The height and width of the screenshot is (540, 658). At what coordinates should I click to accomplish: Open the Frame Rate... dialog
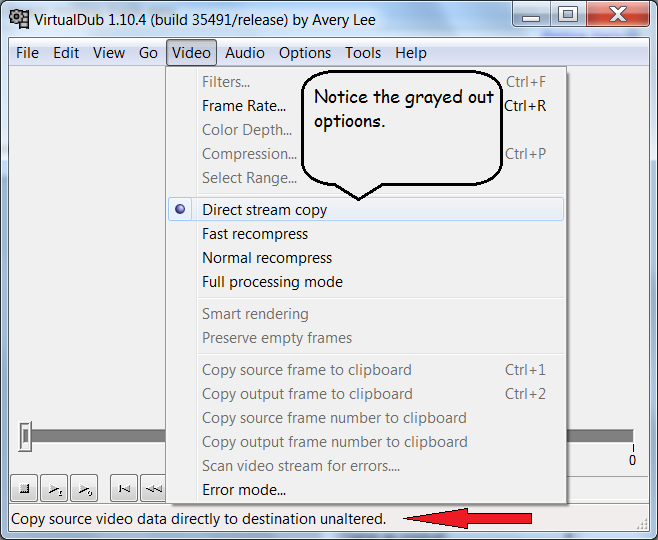(x=244, y=106)
